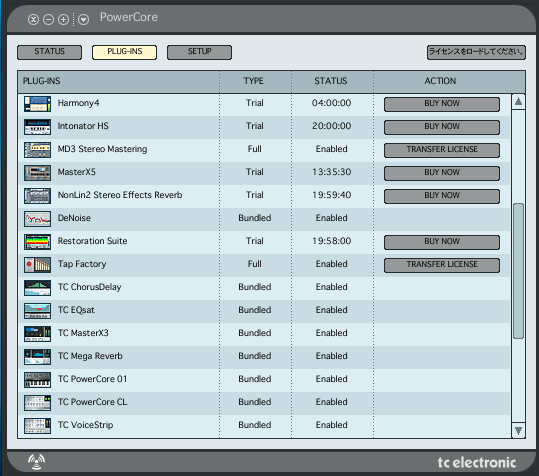This screenshot has width=539, height=476.
Task: Select the Harmony4 name text
Action: click(78, 103)
